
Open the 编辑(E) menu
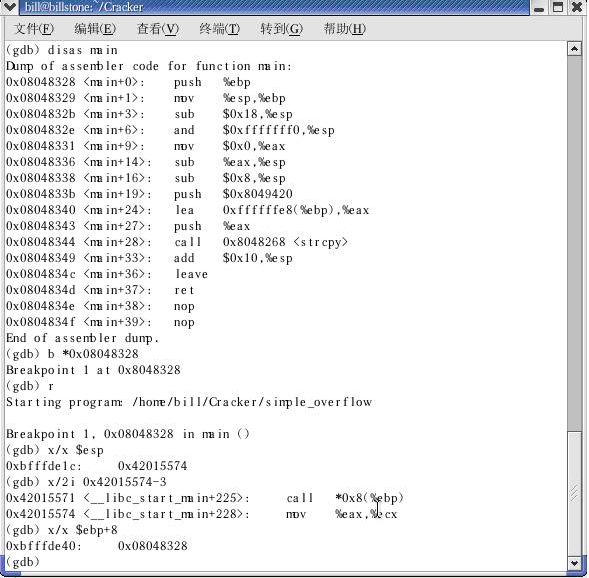click(x=95, y=29)
